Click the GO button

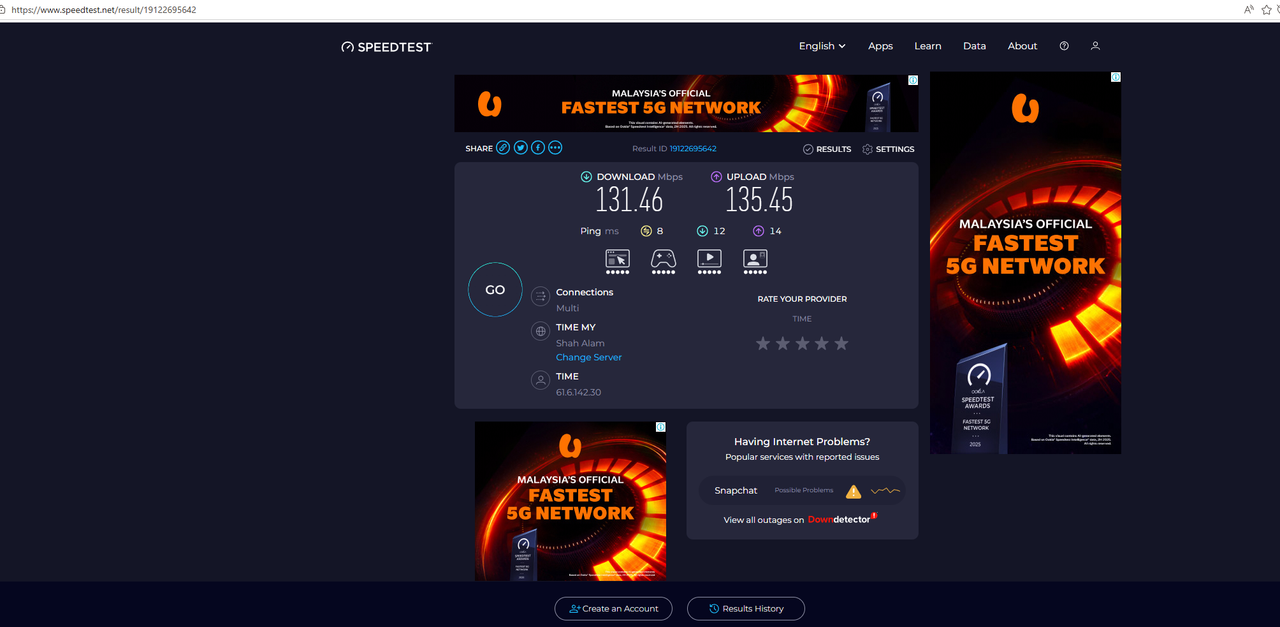(x=495, y=290)
